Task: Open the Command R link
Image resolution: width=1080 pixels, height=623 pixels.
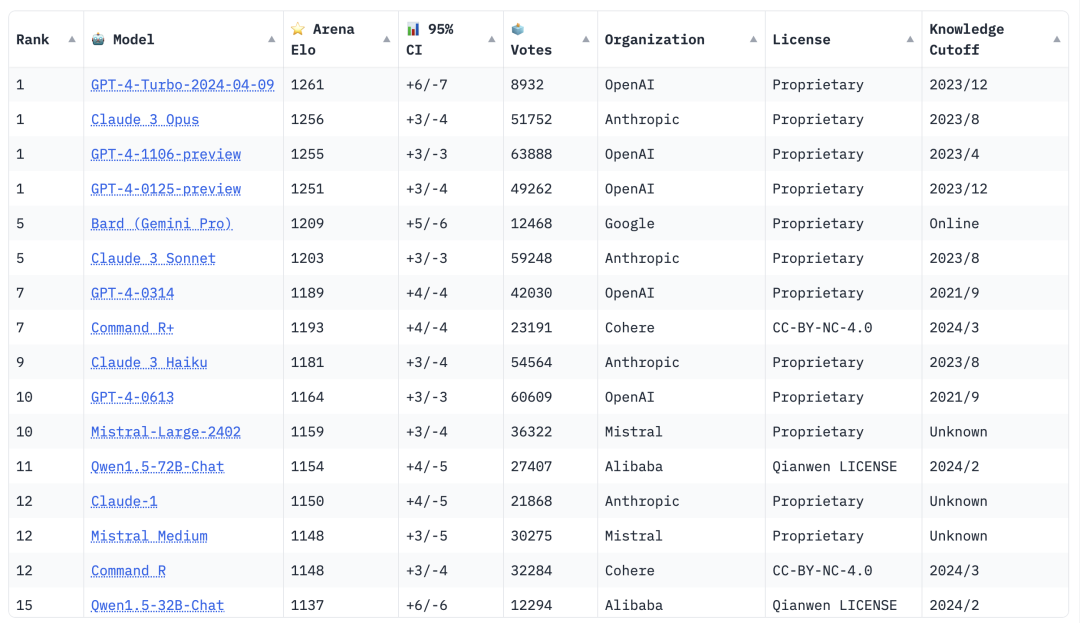Action: point(128,571)
